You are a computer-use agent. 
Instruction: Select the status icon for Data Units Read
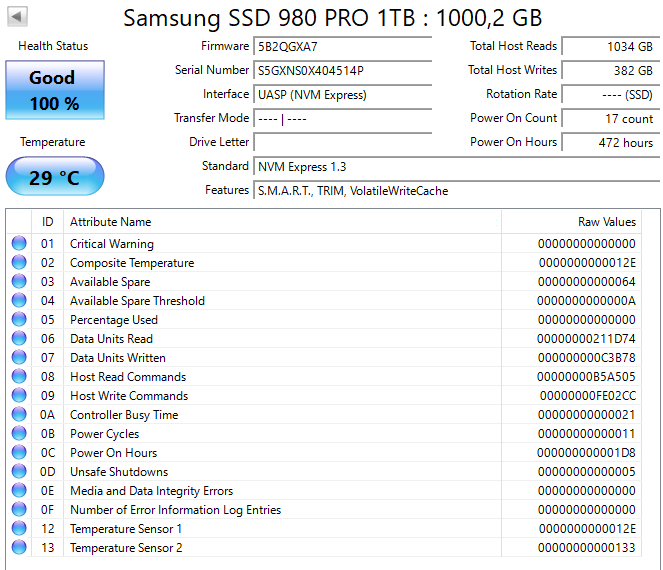(x=19, y=338)
